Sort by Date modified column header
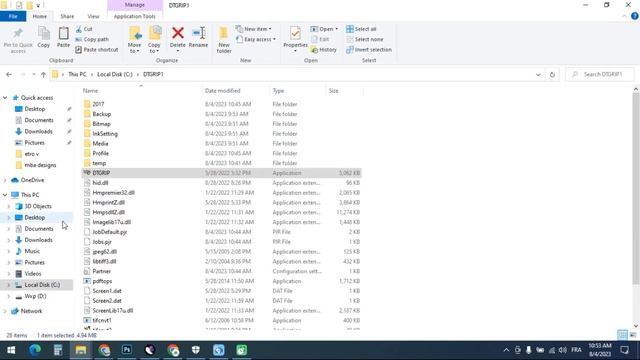Screen dimensions: 640x360 click(x=236, y=91)
